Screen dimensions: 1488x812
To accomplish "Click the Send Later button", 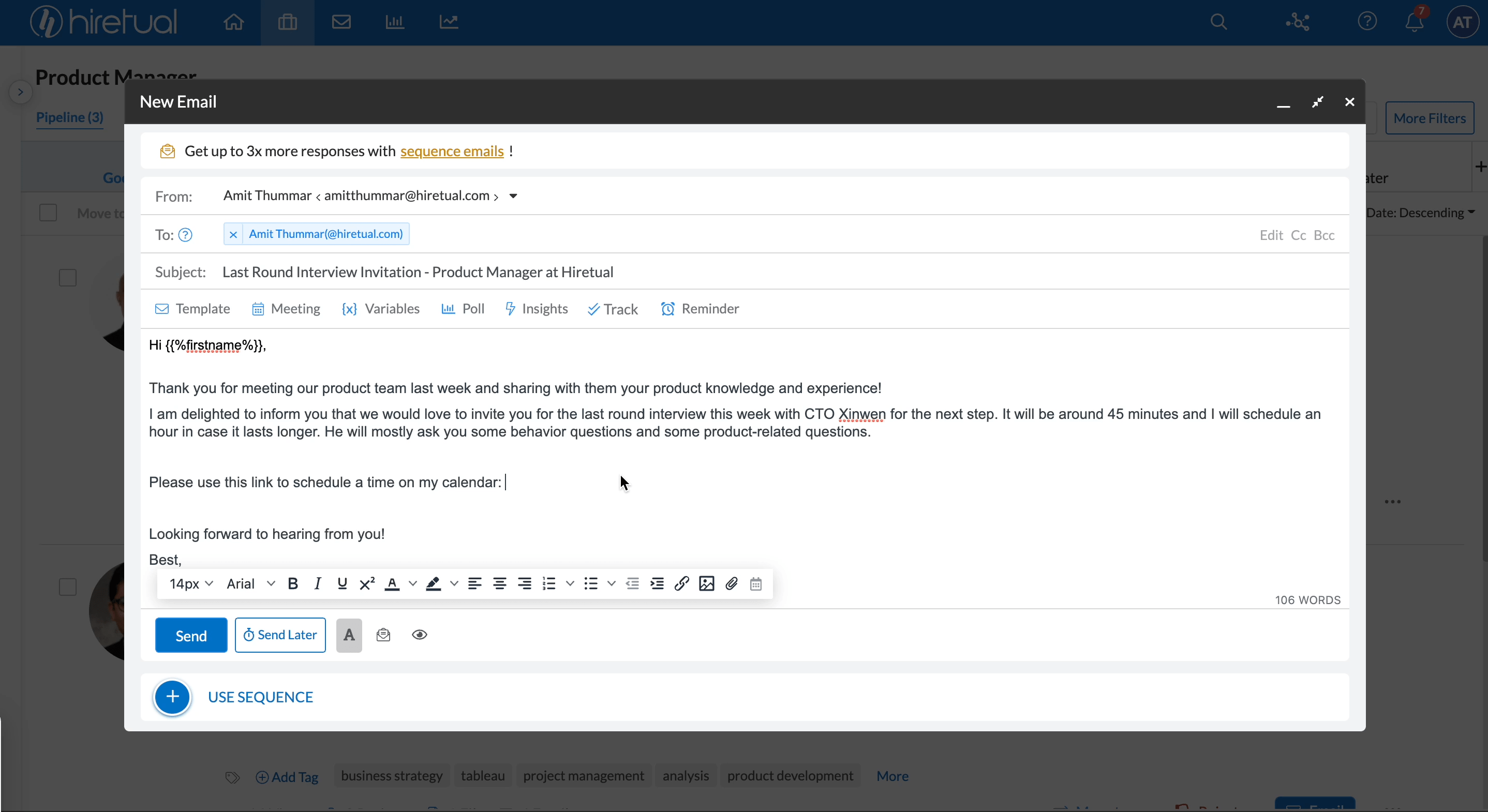I will pyautogui.click(x=280, y=635).
